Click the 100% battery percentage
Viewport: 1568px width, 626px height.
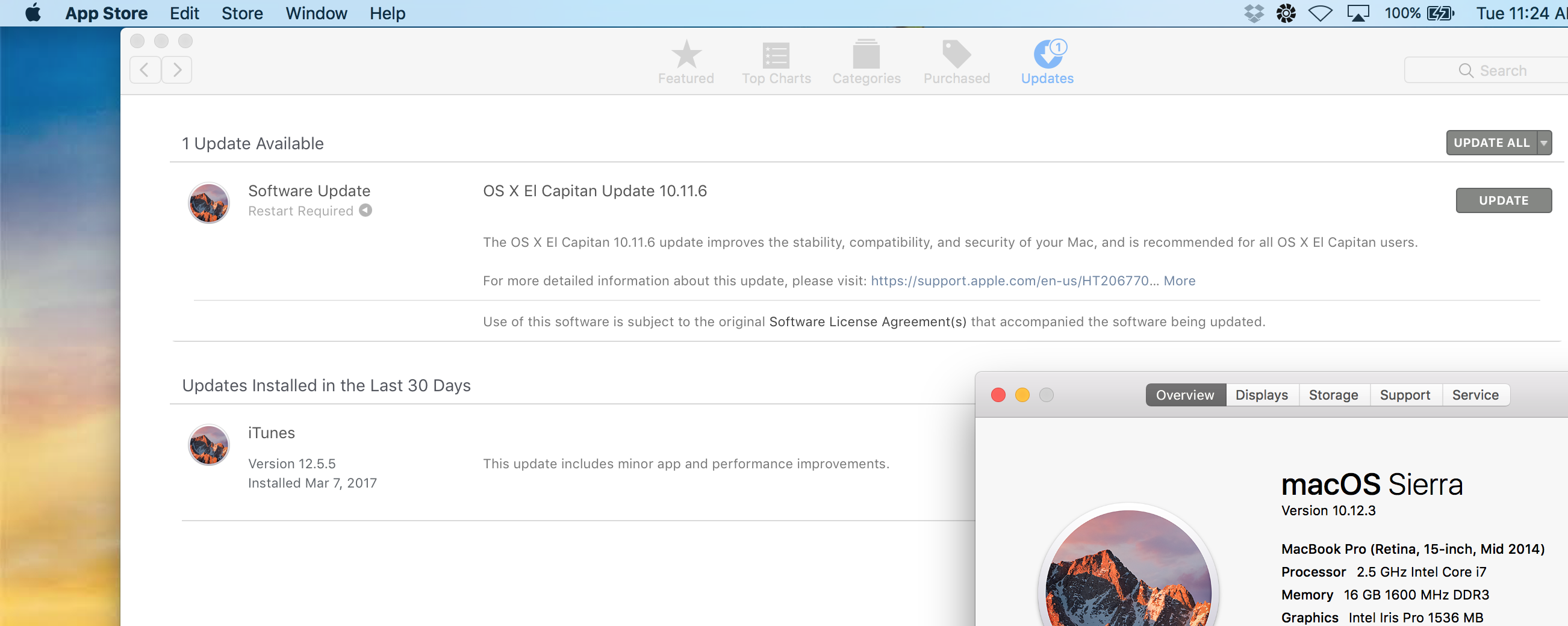pos(1402,13)
